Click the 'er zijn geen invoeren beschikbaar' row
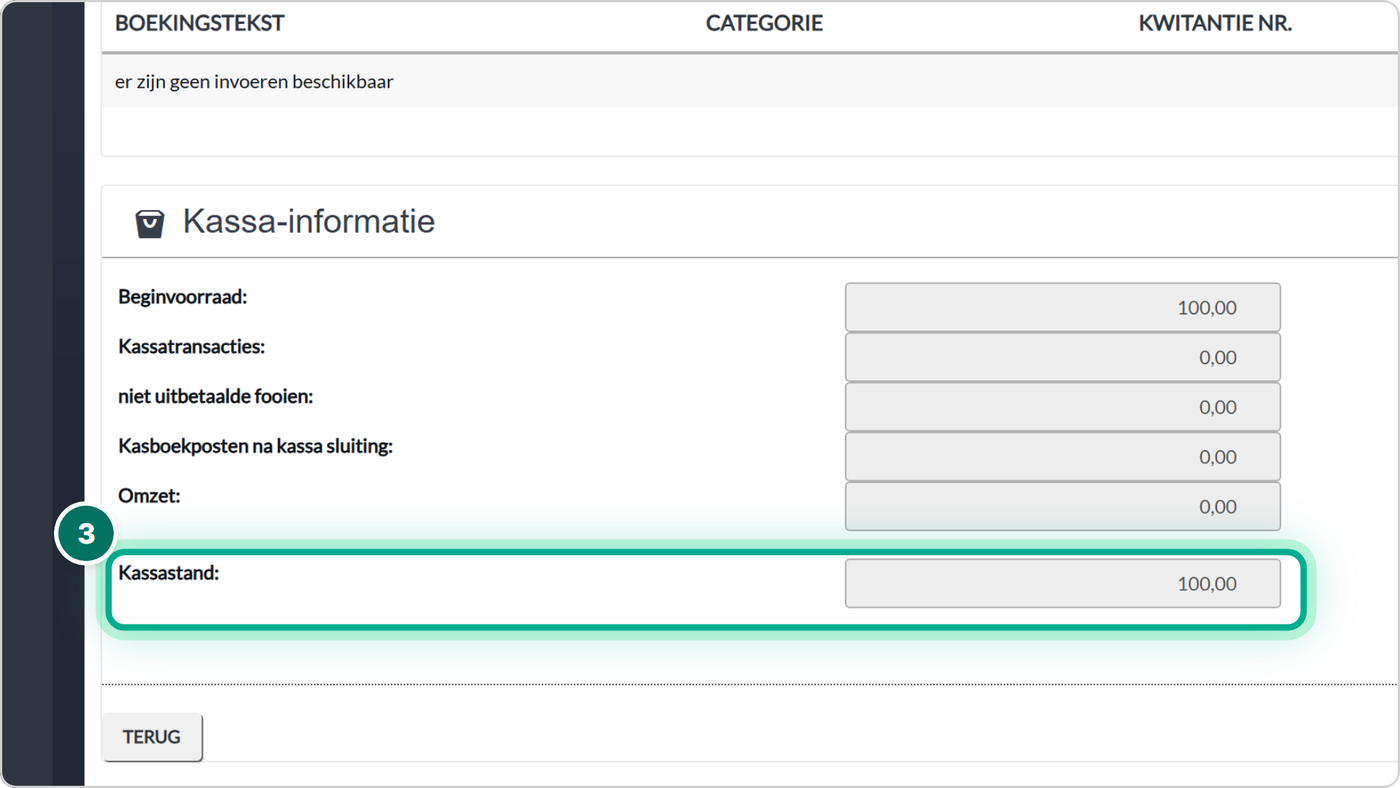 click(x=750, y=82)
